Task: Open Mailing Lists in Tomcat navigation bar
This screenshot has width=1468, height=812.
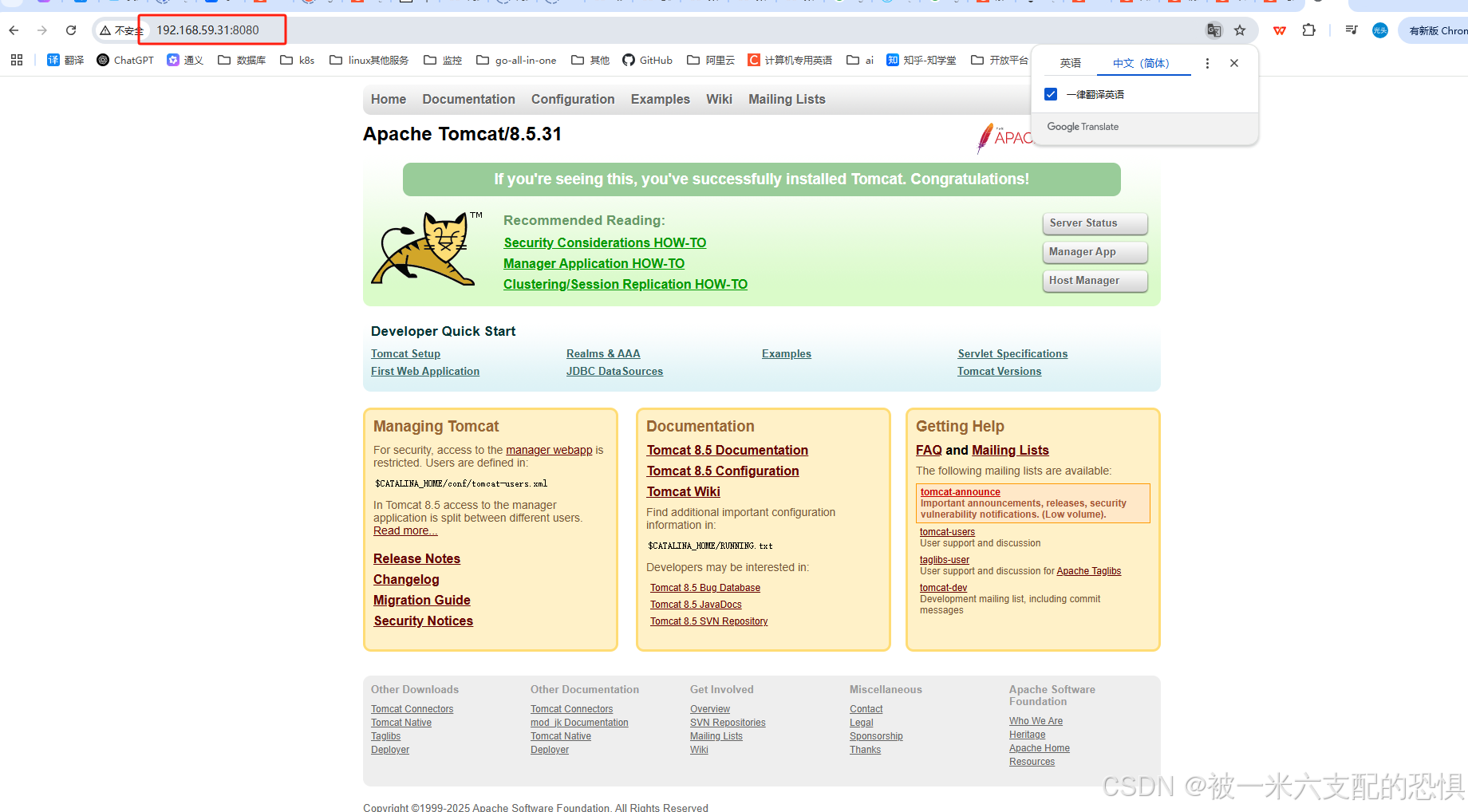Action: point(787,99)
